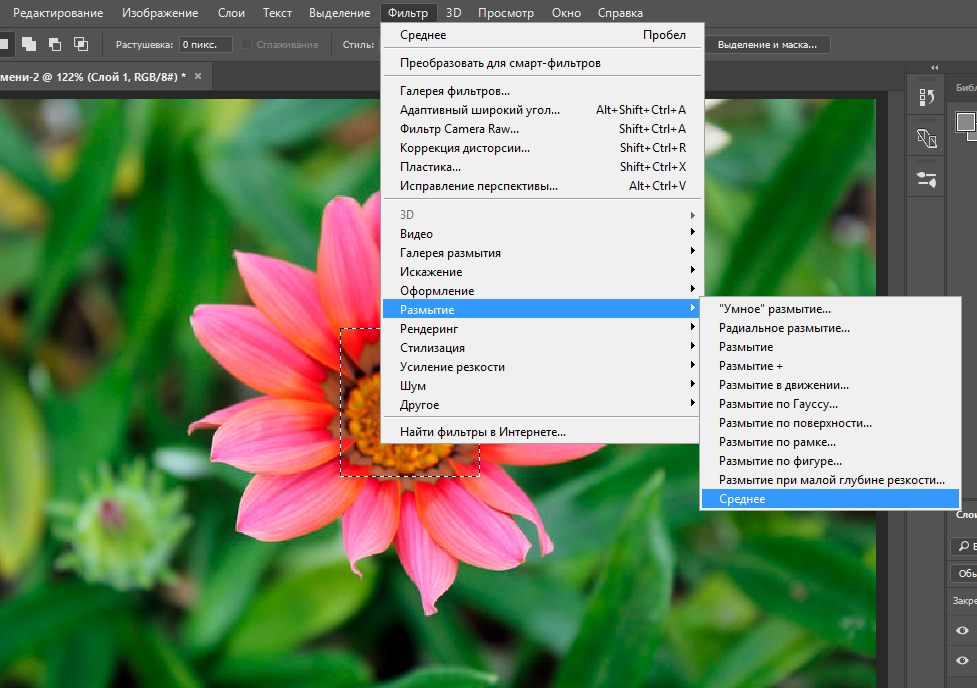Choose Преобразовать для смарт-фильтров
Screen dimensions: 977x688
click(x=542, y=63)
